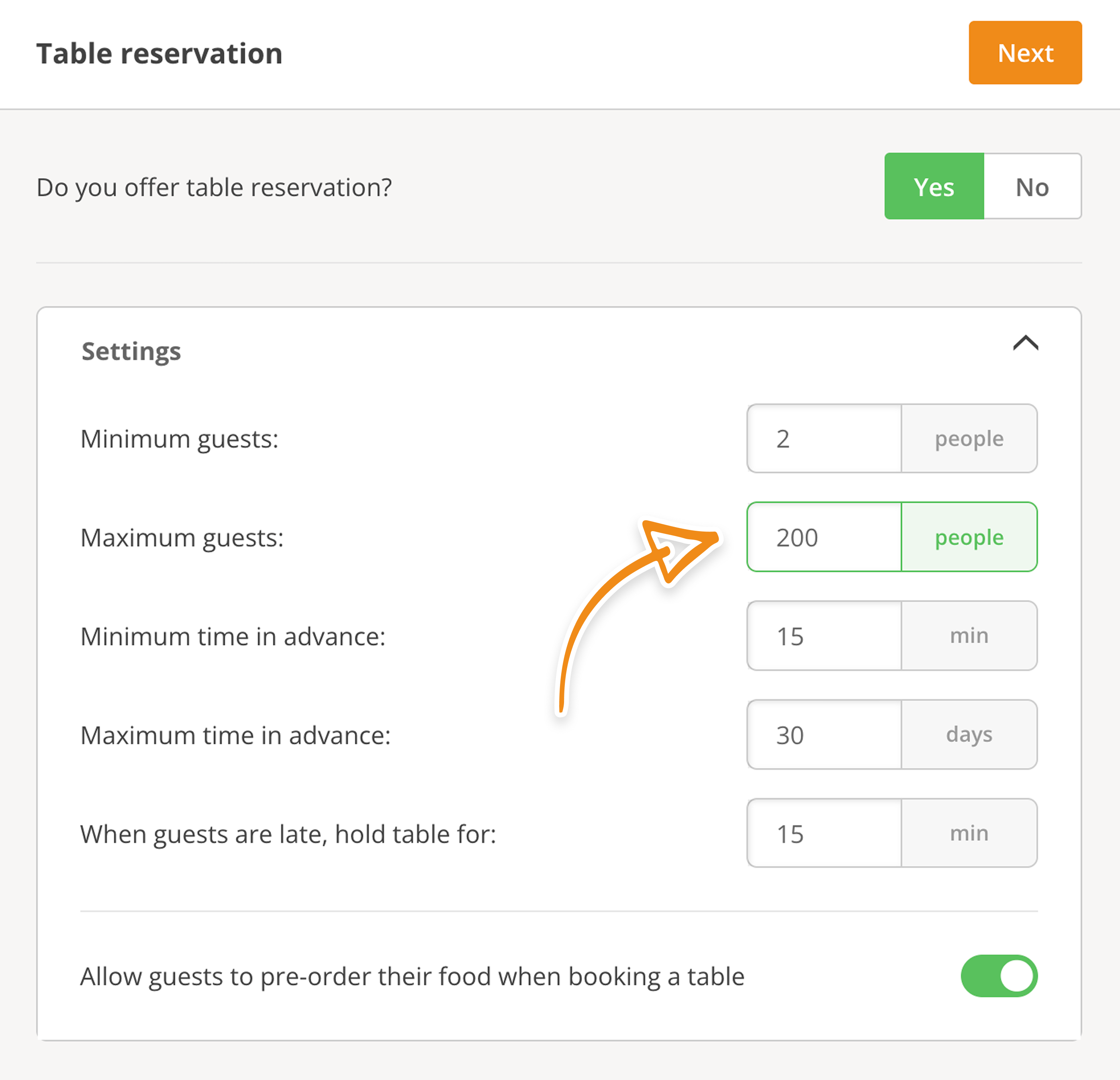Click the "people" unit beside Minimum guests
The height and width of the screenshot is (1080, 1120).
click(969, 439)
